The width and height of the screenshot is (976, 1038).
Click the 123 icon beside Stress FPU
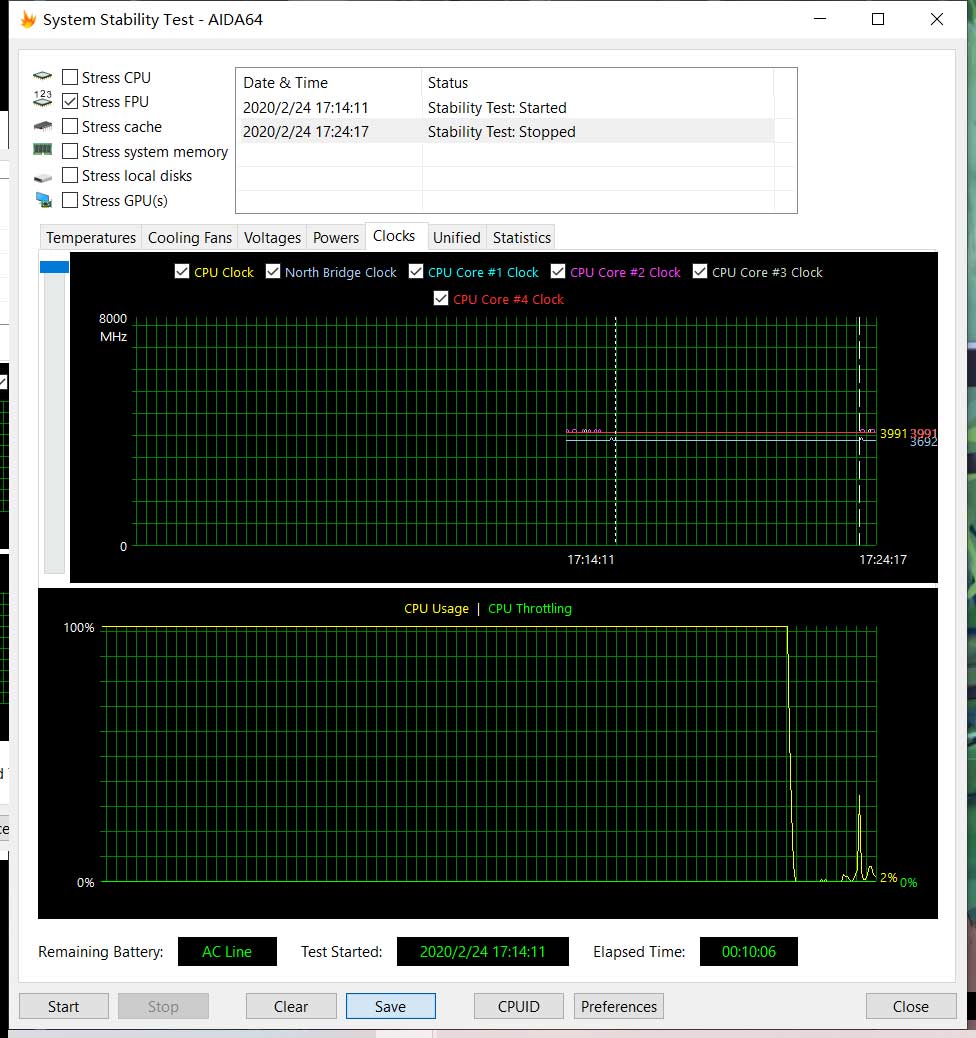(42, 99)
